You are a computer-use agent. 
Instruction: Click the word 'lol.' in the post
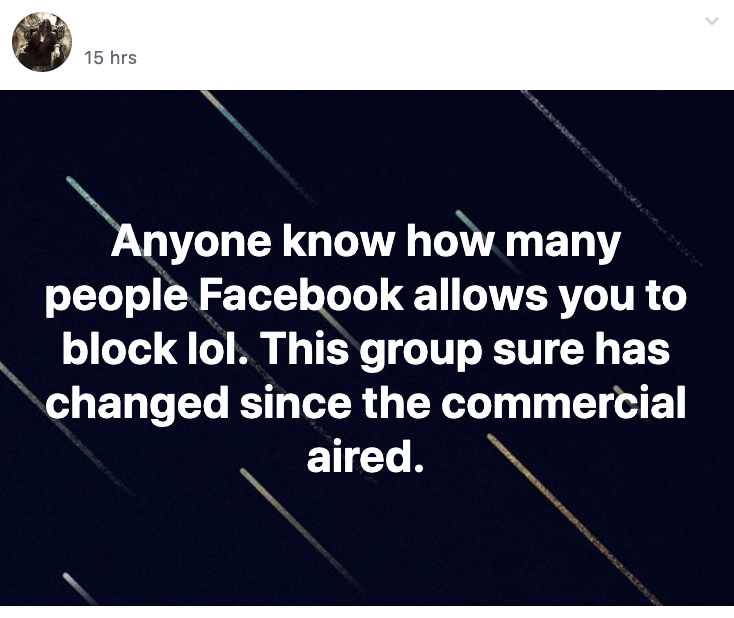pyautogui.click(x=218, y=349)
